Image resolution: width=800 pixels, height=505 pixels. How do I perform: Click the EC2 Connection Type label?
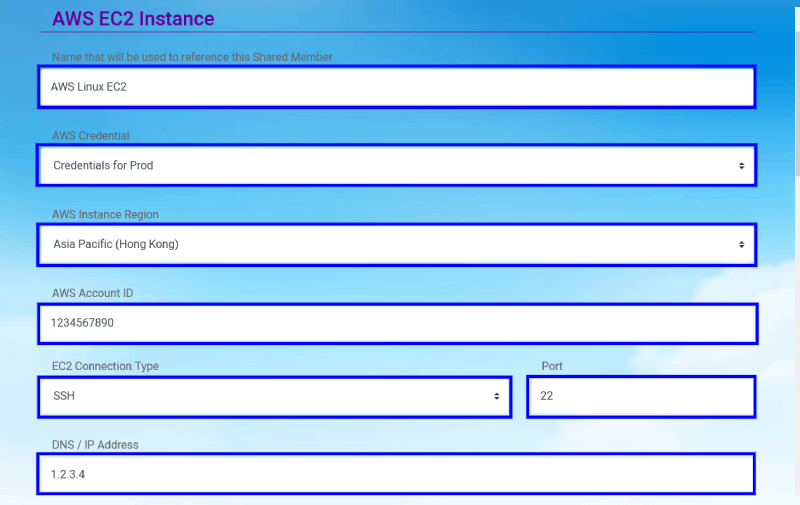105,366
